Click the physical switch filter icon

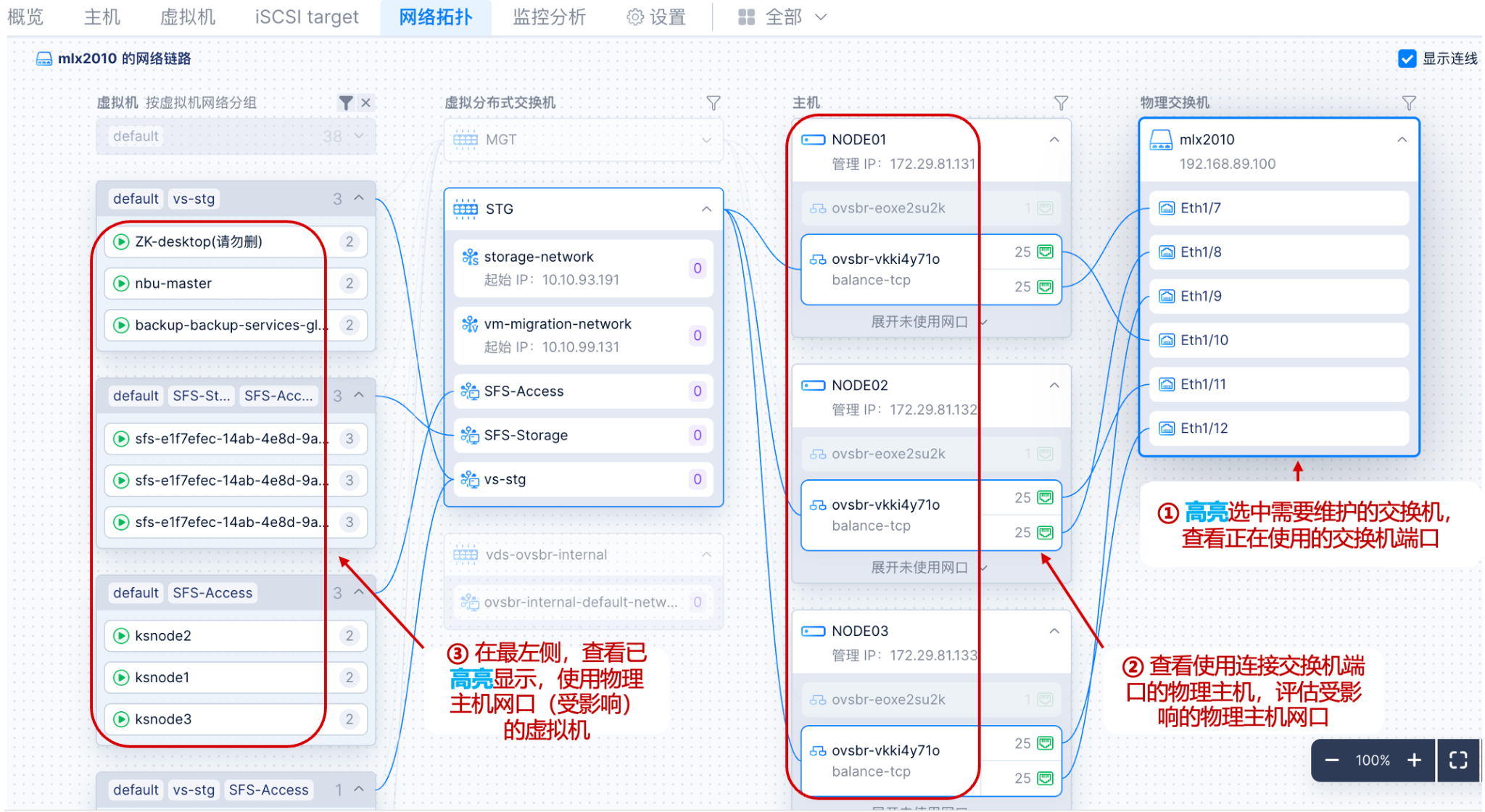[x=1409, y=103]
